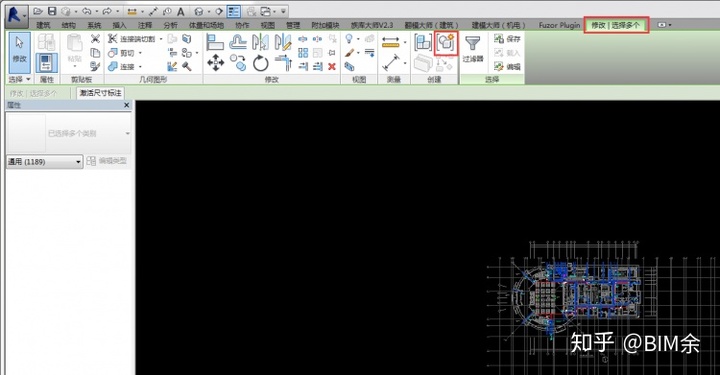Viewport: 720px width, 375px height.
Task: Click the Edit selection button
Action: 507,67
